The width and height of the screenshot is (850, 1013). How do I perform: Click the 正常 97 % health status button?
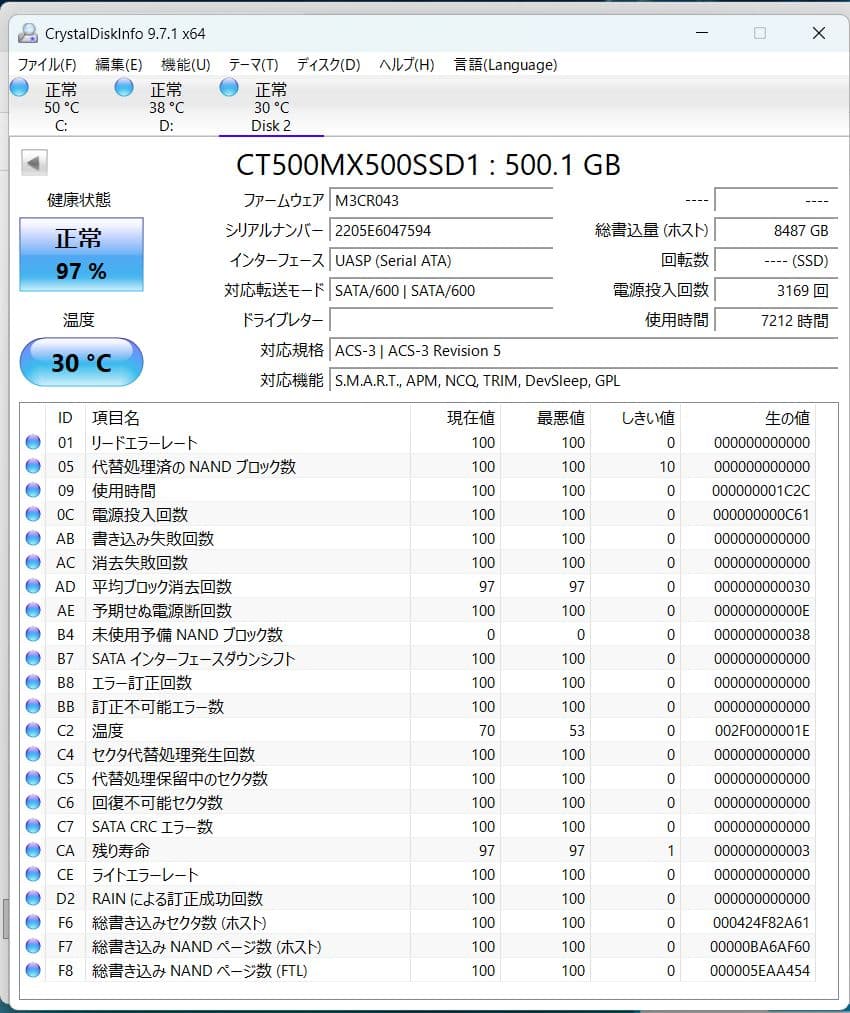pos(81,255)
